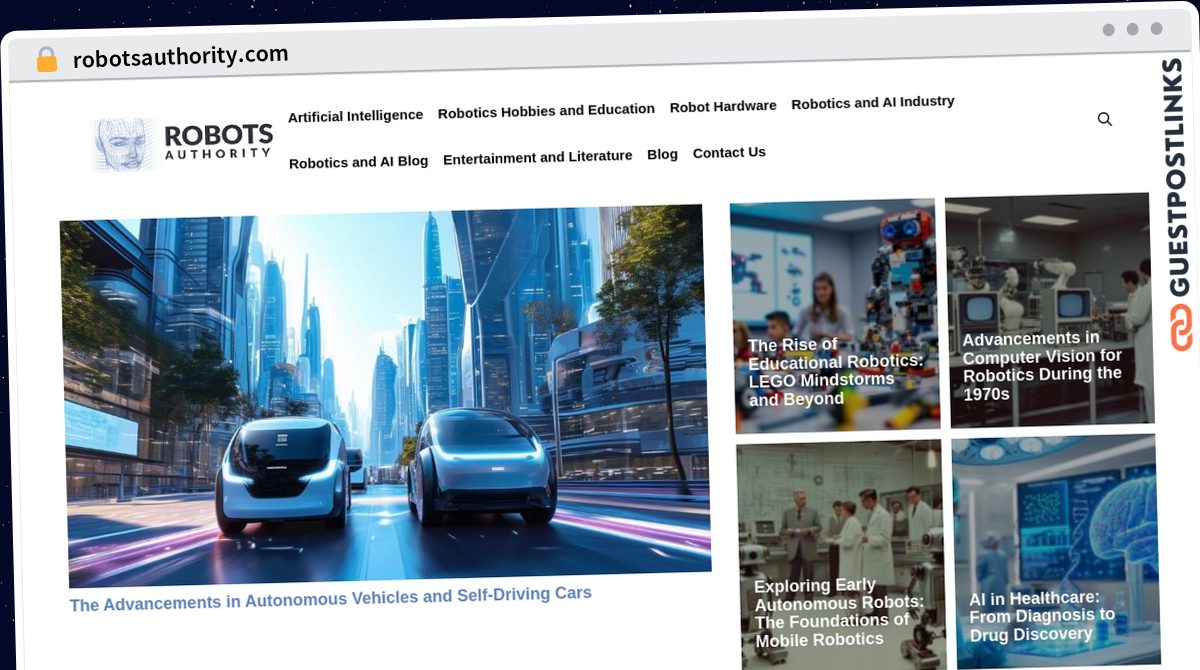Viewport: 1200px width, 670px height.
Task: Open Robotics and AI Industry menu
Action: point(873,102)
